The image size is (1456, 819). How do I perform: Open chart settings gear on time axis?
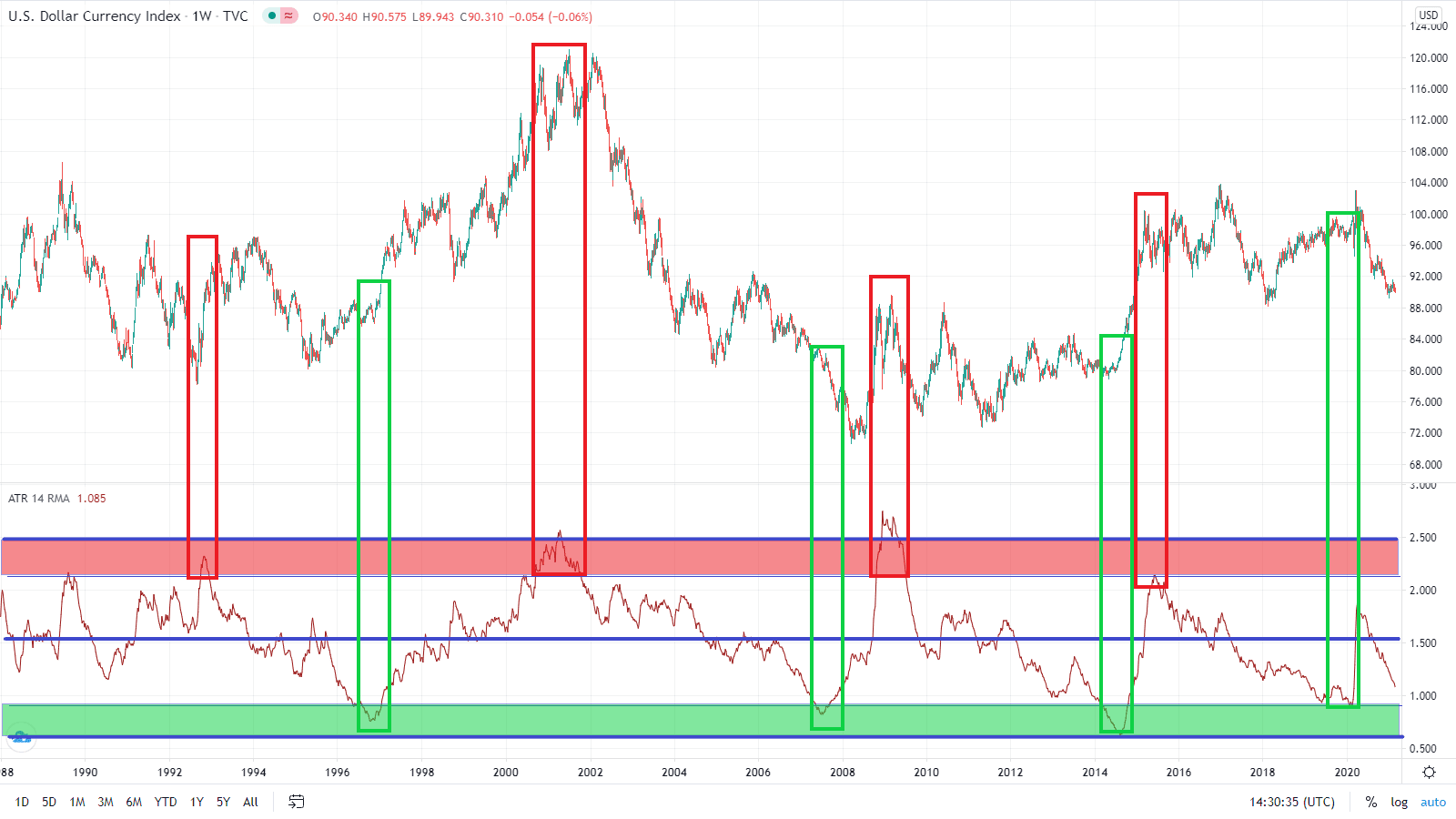(1429, 772)
